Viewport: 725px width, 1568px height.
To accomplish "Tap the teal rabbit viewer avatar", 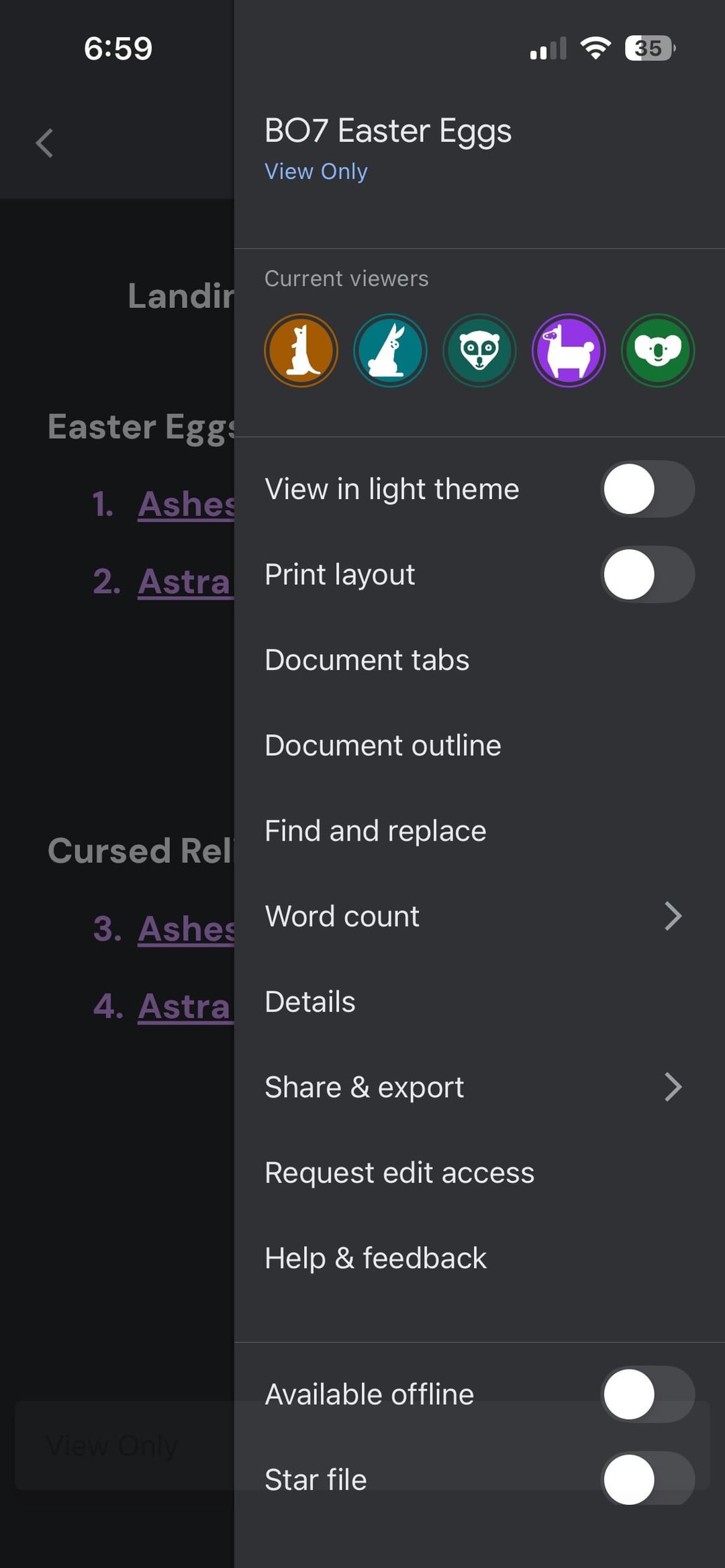I will [390, 350].
